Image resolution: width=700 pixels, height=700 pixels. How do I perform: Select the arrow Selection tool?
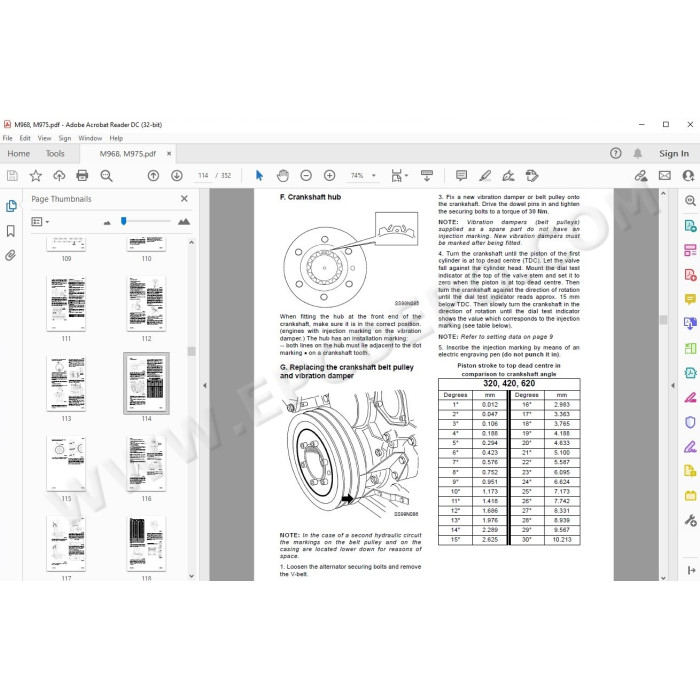coord(259,175)
